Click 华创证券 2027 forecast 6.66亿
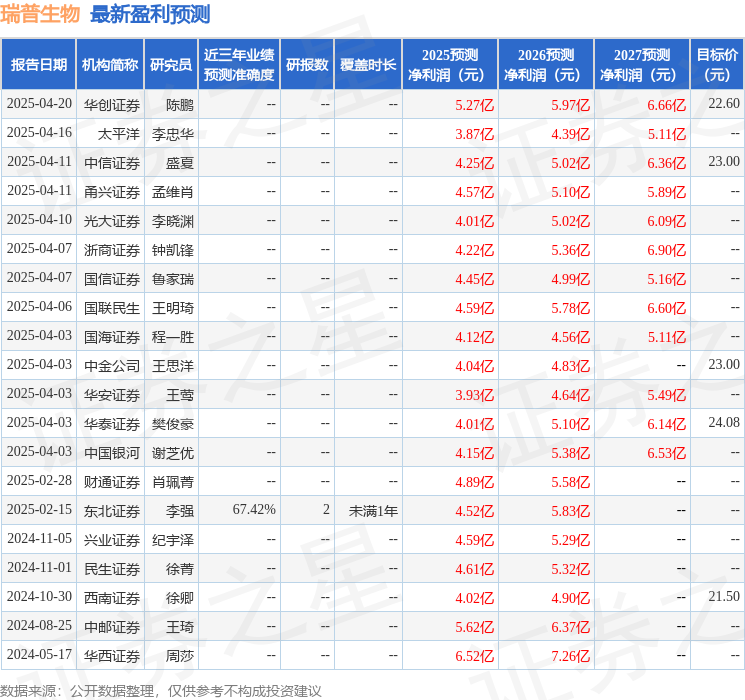 tap(666, 105)
